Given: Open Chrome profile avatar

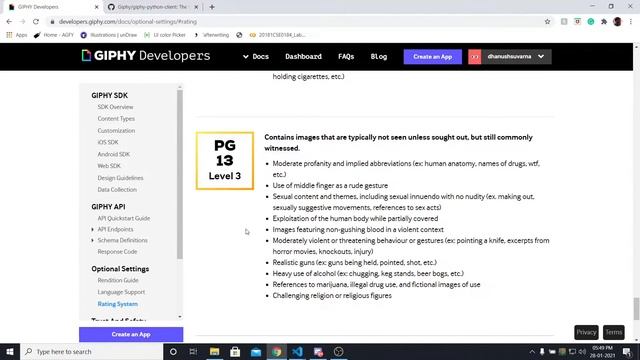Looking at the screenshot, I should (617, 22).
